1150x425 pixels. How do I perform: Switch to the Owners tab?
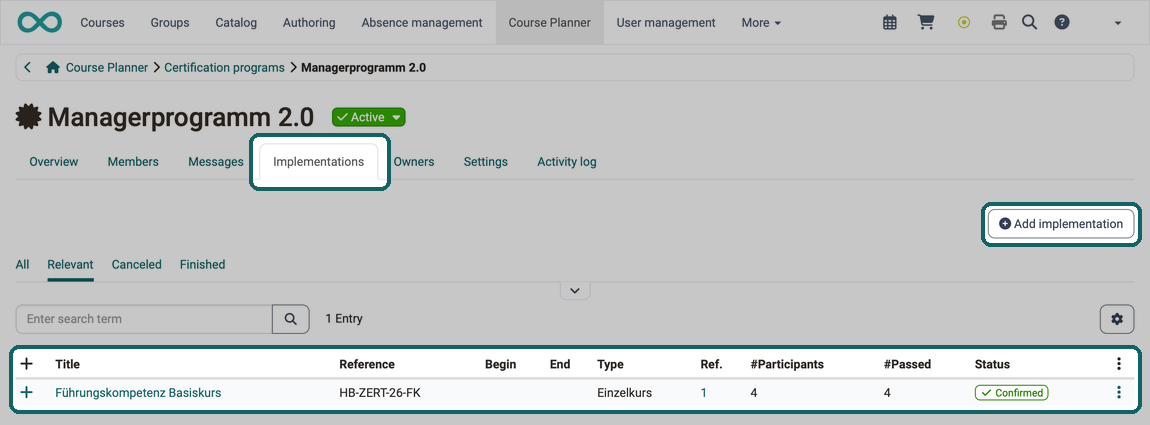[x=414, y=161]
